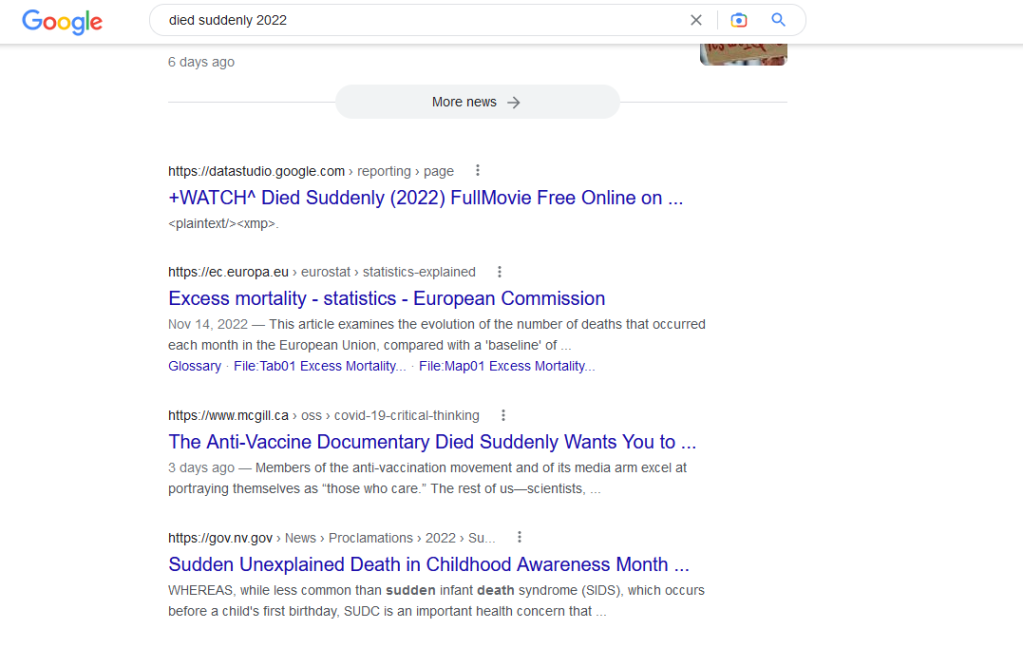Click the Glossary sitelink
The width and height of the screenshot is (1023, 648).
tap(194, 366)
